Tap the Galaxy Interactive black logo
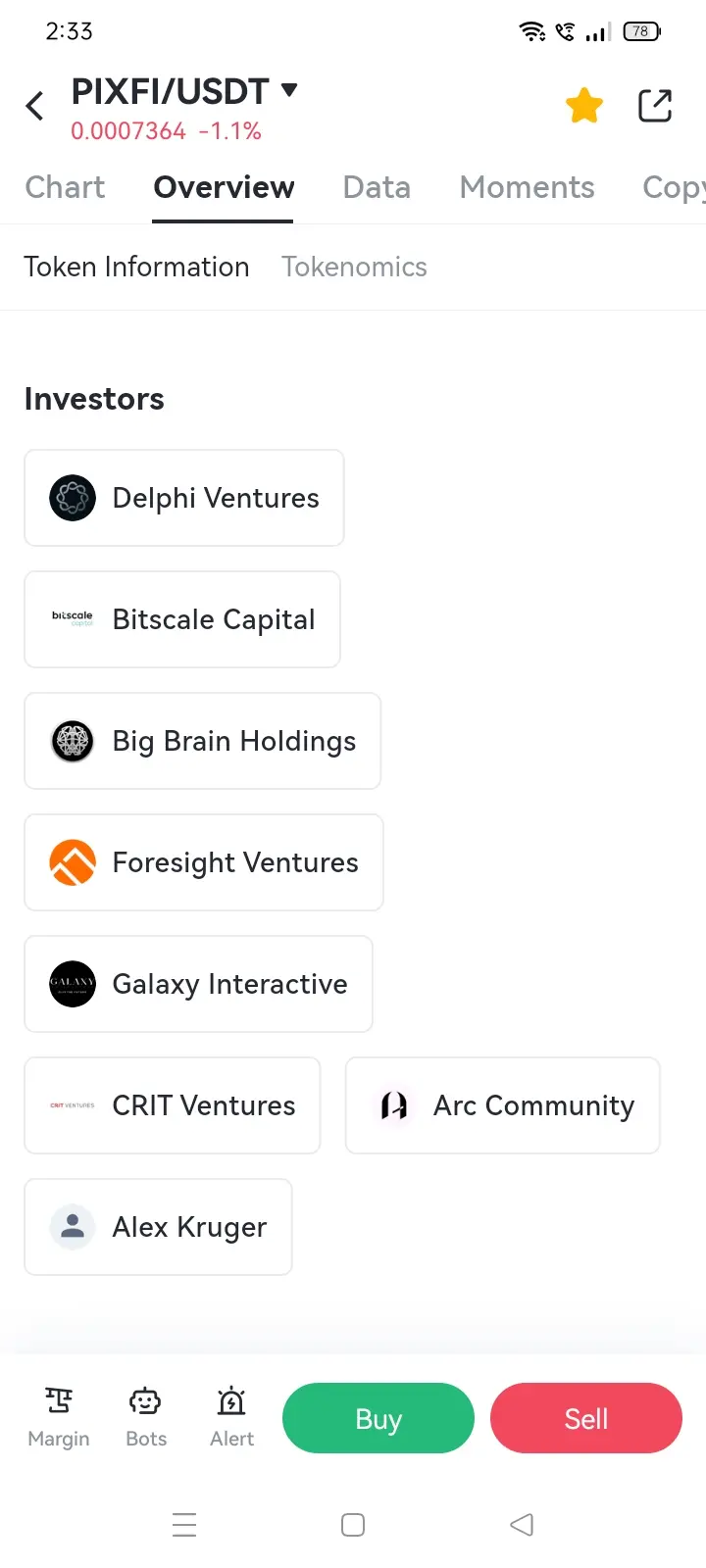The image size is (706, 1568). (73, 984)
